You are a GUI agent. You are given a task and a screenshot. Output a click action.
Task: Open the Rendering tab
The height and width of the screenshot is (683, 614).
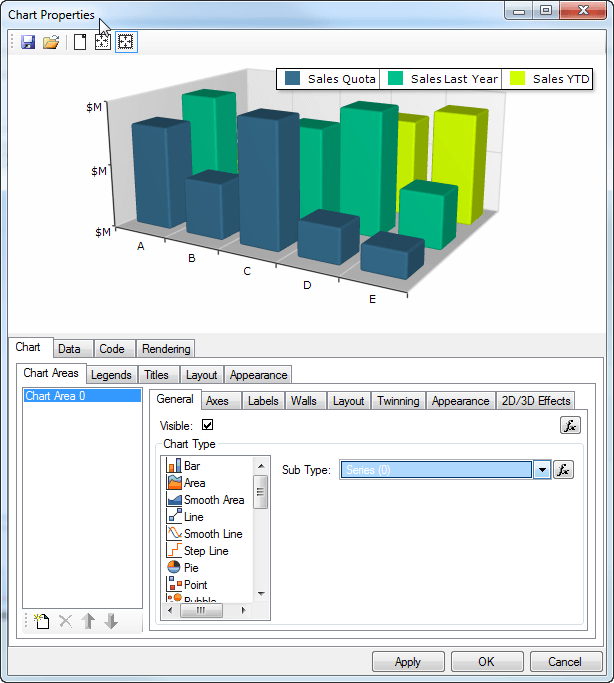tap(166, 349)
